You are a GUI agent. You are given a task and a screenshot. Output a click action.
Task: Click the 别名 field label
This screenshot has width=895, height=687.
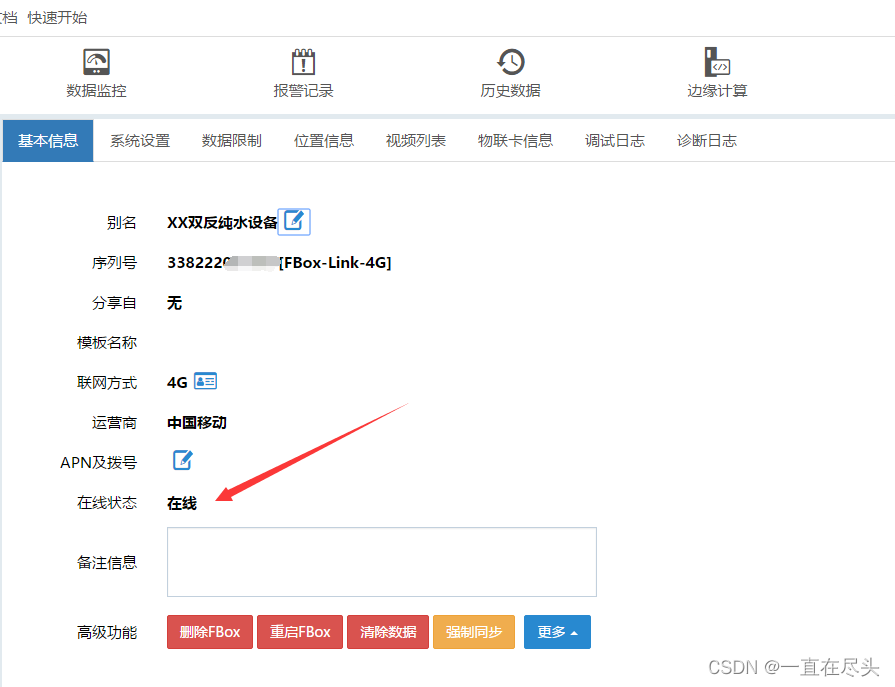(122, 223)
